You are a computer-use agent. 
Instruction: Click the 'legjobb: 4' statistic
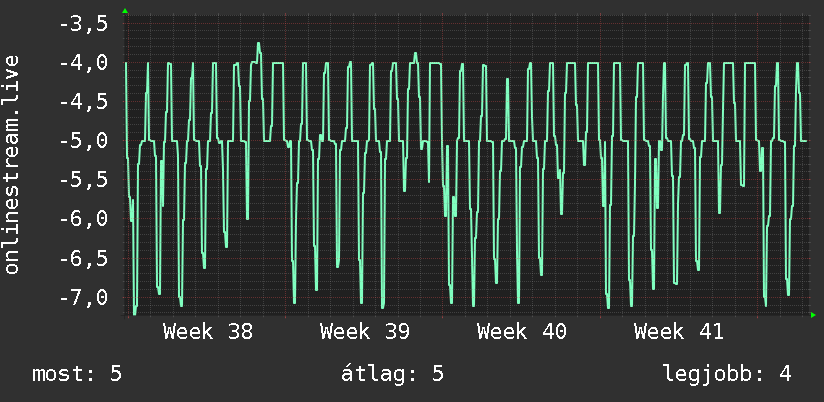pos(727,374)
